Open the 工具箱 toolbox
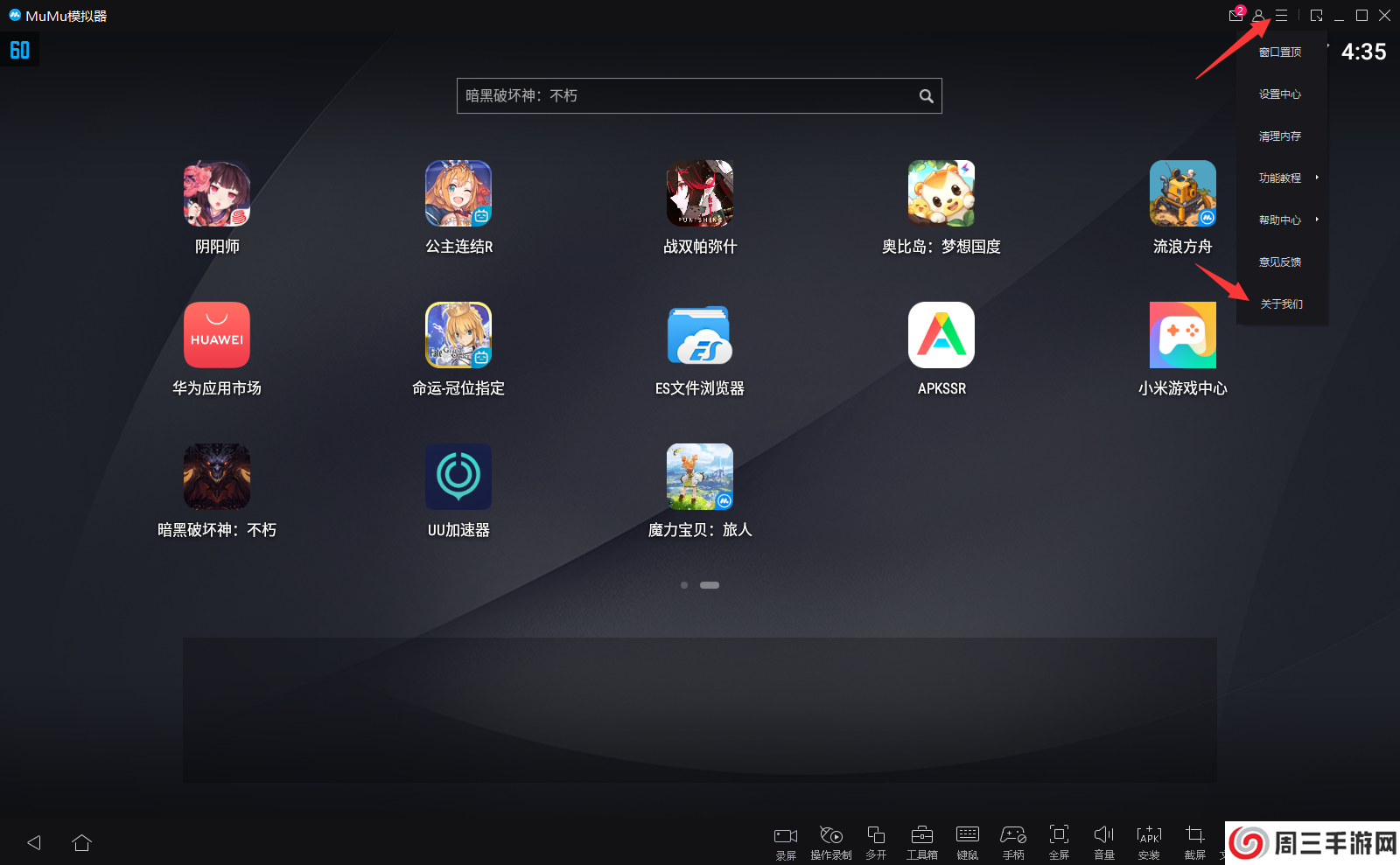This screenshot has height=865, width=1400. (x=921, y=842)
